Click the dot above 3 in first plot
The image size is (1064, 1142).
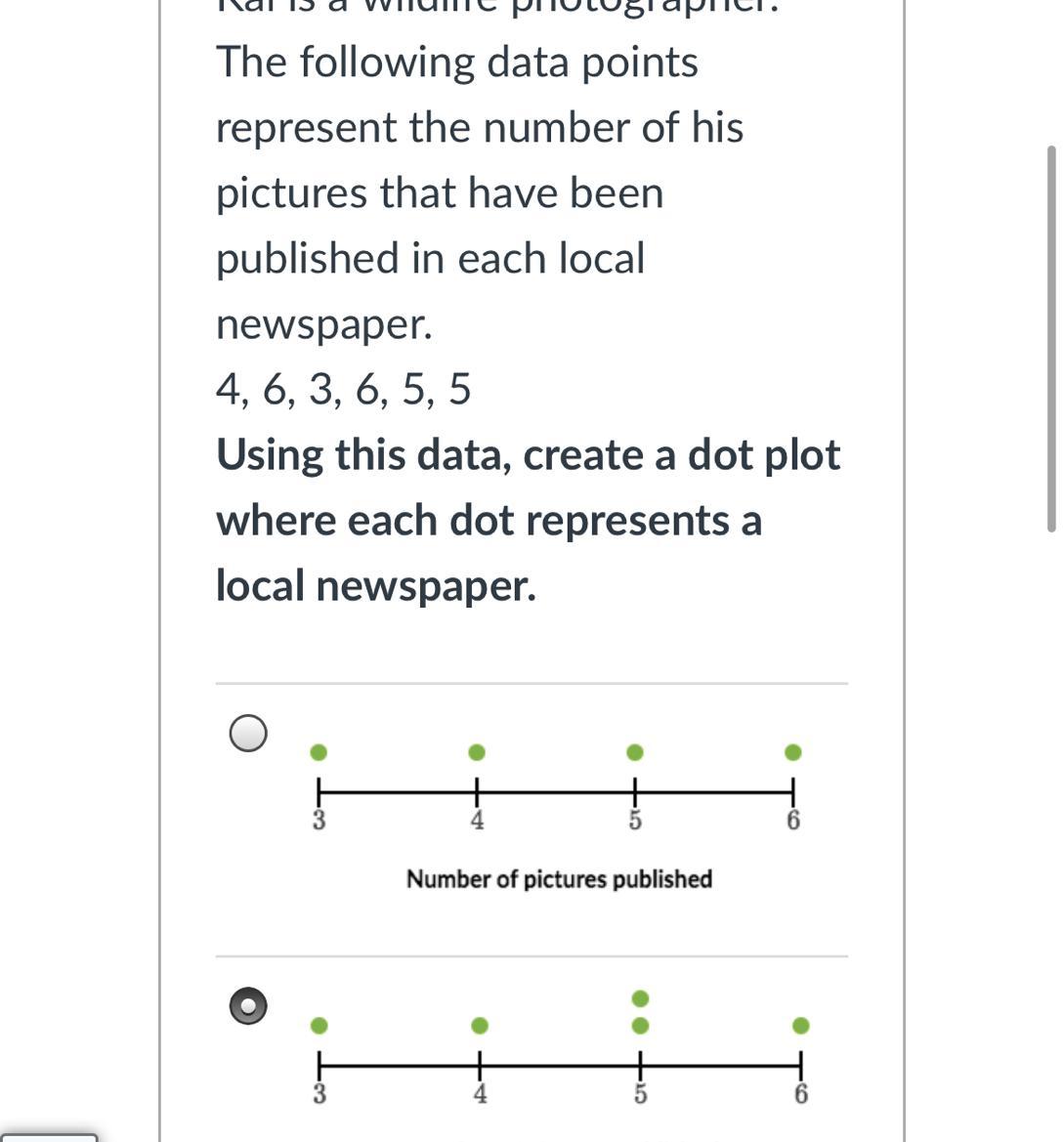tap(319, 752)
